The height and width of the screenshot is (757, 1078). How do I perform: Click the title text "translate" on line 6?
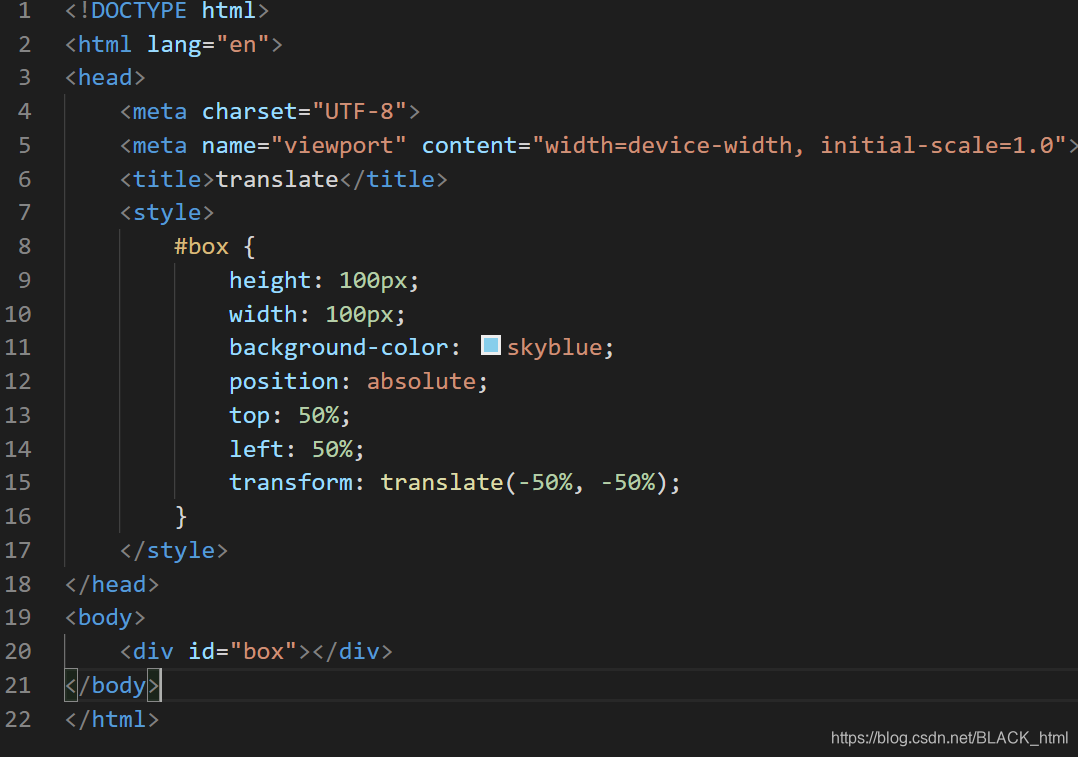click(277, 179)
